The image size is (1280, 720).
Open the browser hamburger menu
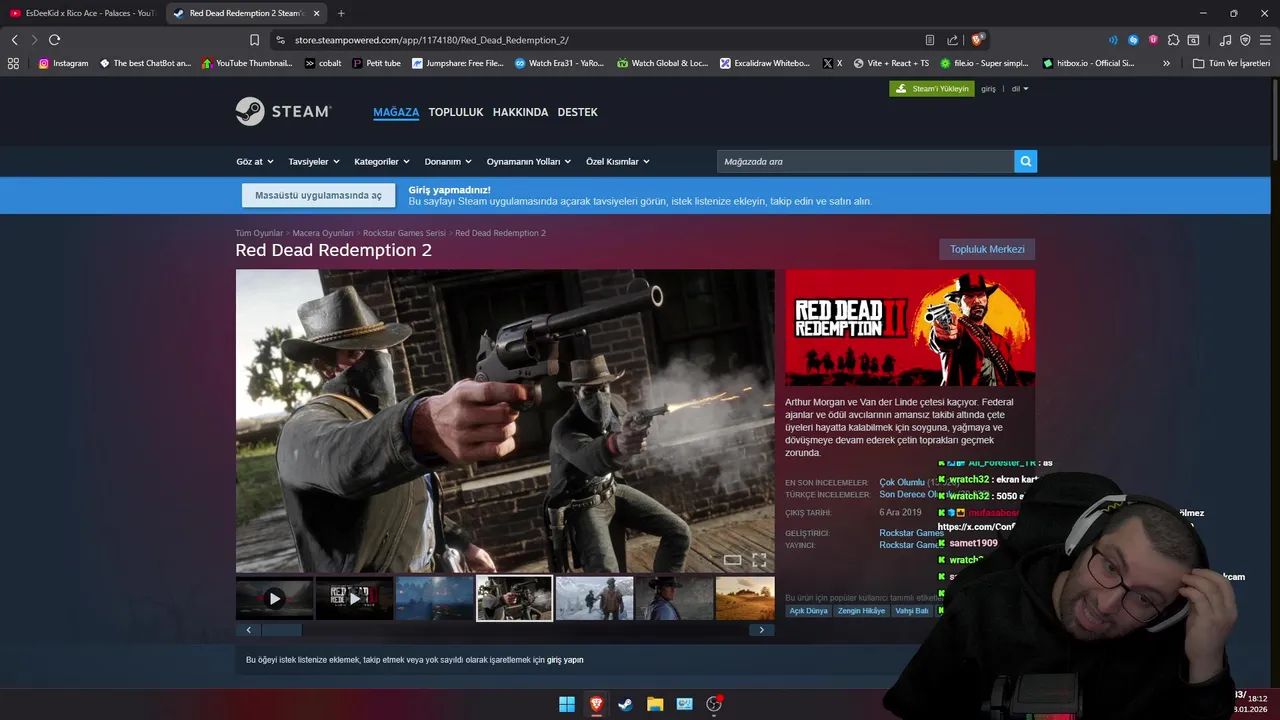tap(1265, 40)
